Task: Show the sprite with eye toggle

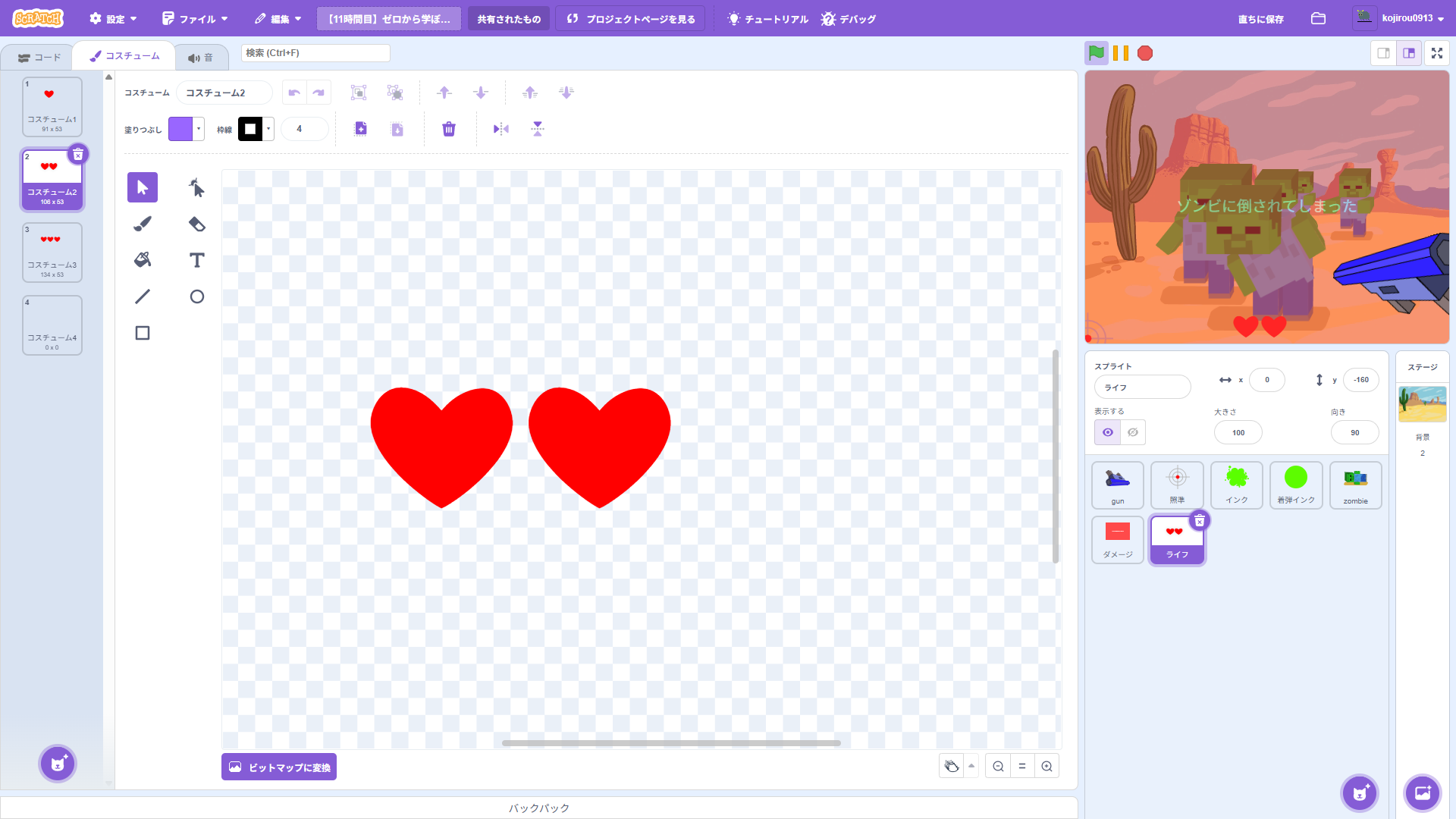Action: pos(1108,432)
